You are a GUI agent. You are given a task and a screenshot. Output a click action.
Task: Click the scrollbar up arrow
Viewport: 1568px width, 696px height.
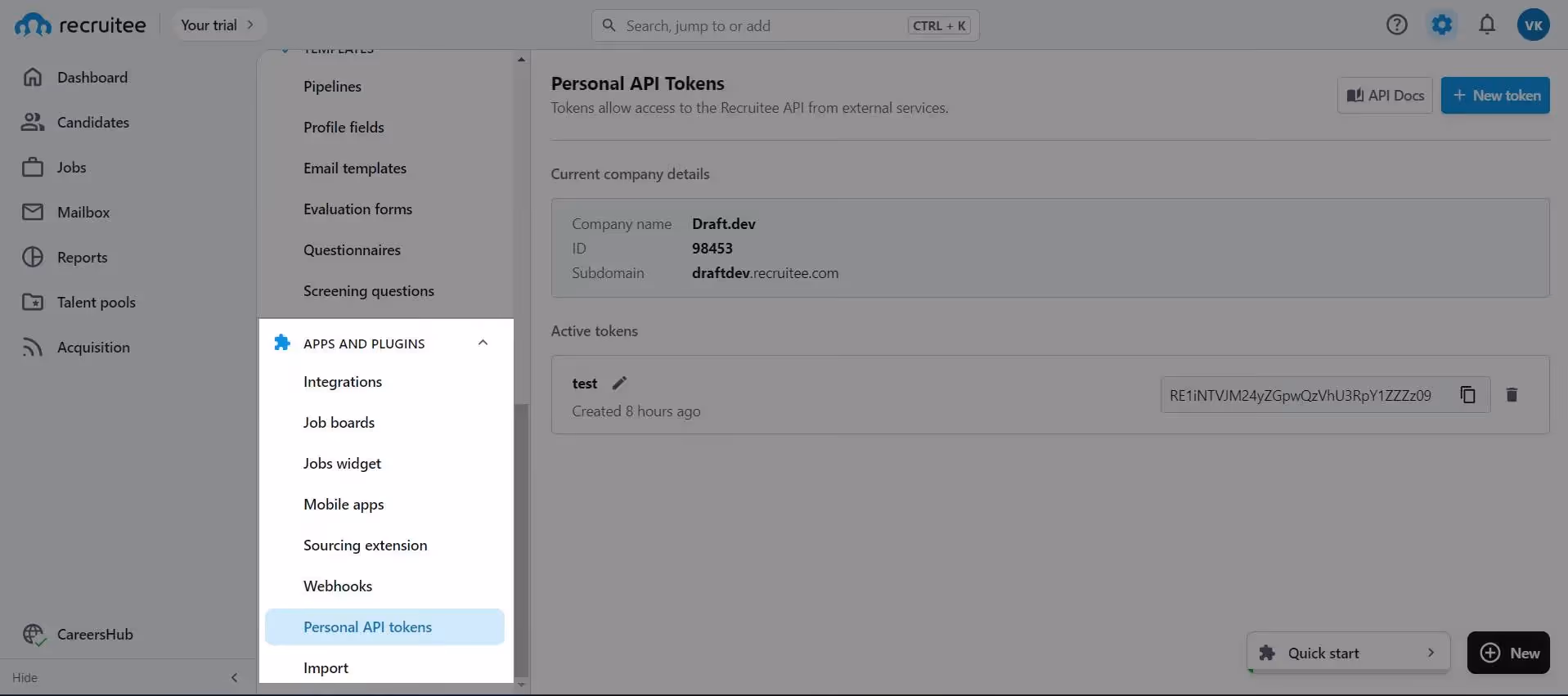tap(521, 59)
